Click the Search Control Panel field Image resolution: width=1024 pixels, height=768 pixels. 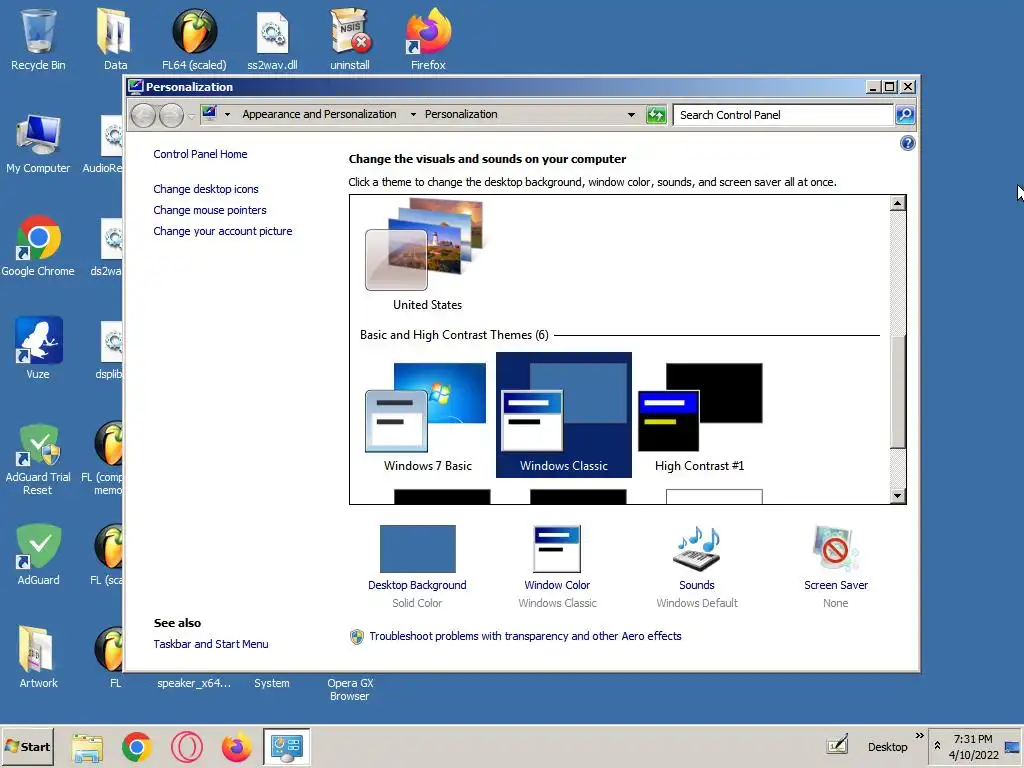point(782,115)
